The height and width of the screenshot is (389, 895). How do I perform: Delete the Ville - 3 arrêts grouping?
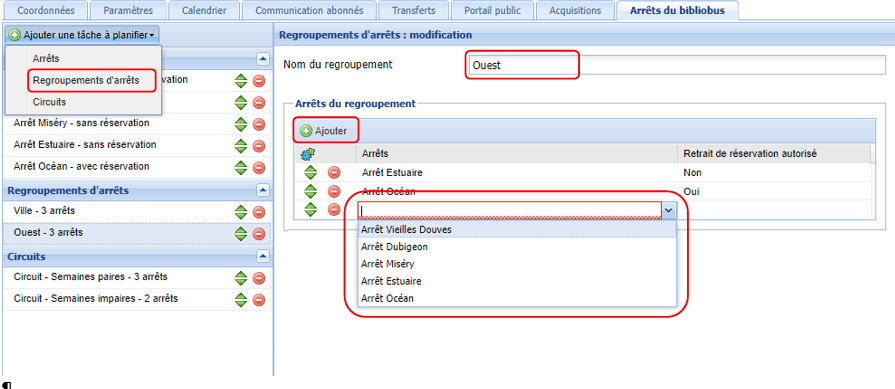(259, 212)
